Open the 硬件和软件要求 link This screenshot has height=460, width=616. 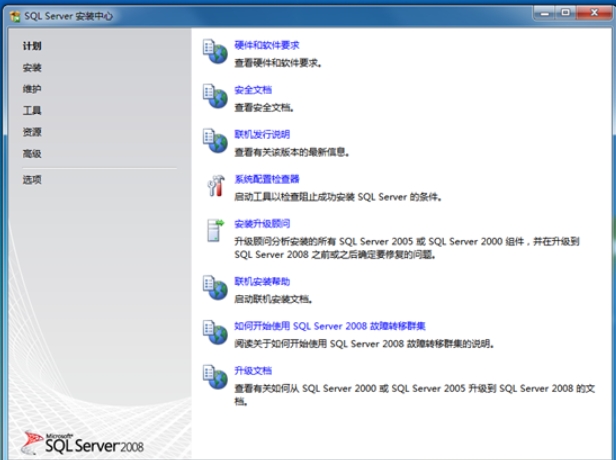(x=267, y=46)
